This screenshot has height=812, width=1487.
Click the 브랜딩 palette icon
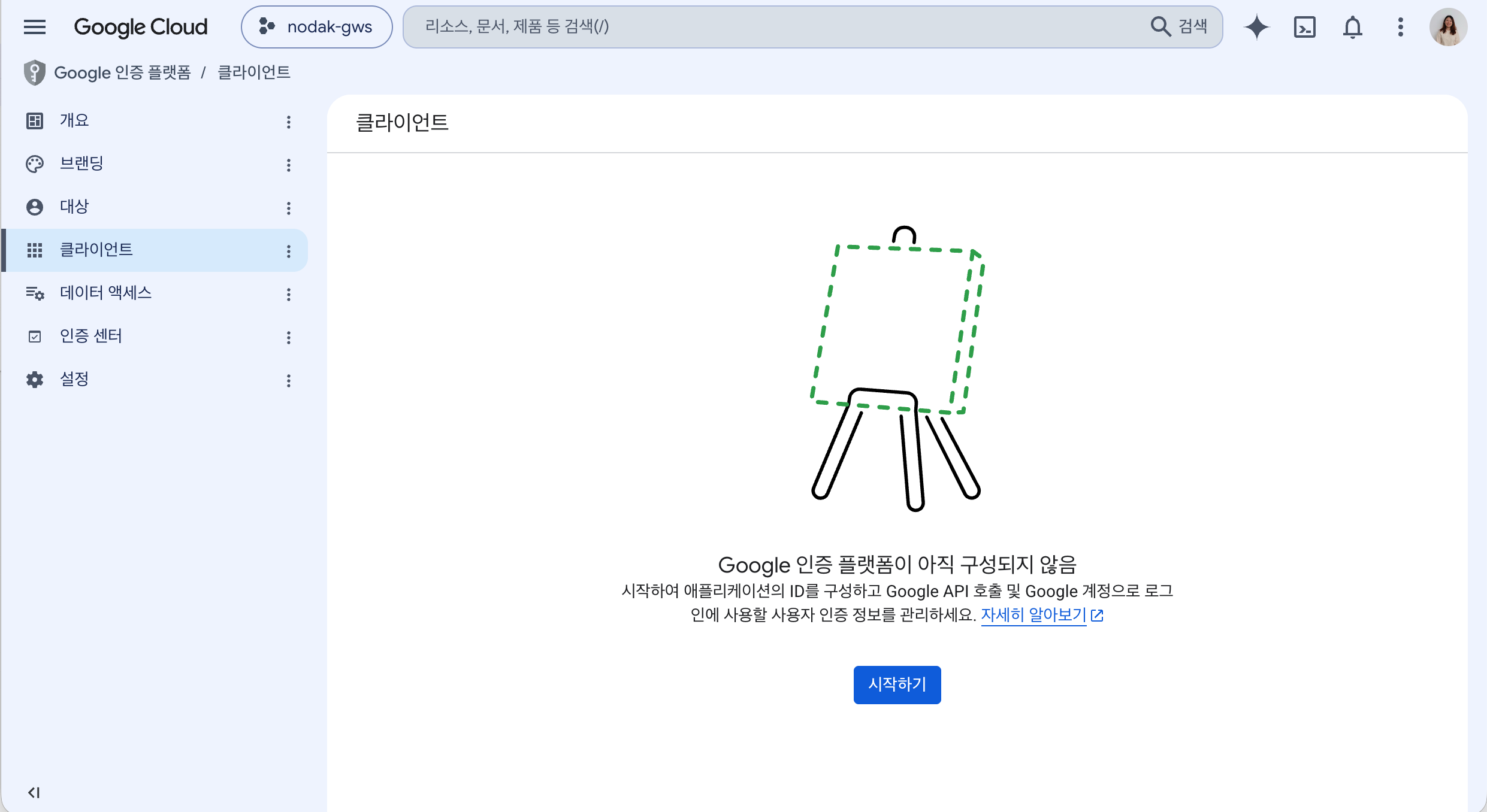(x=35, y=164)
